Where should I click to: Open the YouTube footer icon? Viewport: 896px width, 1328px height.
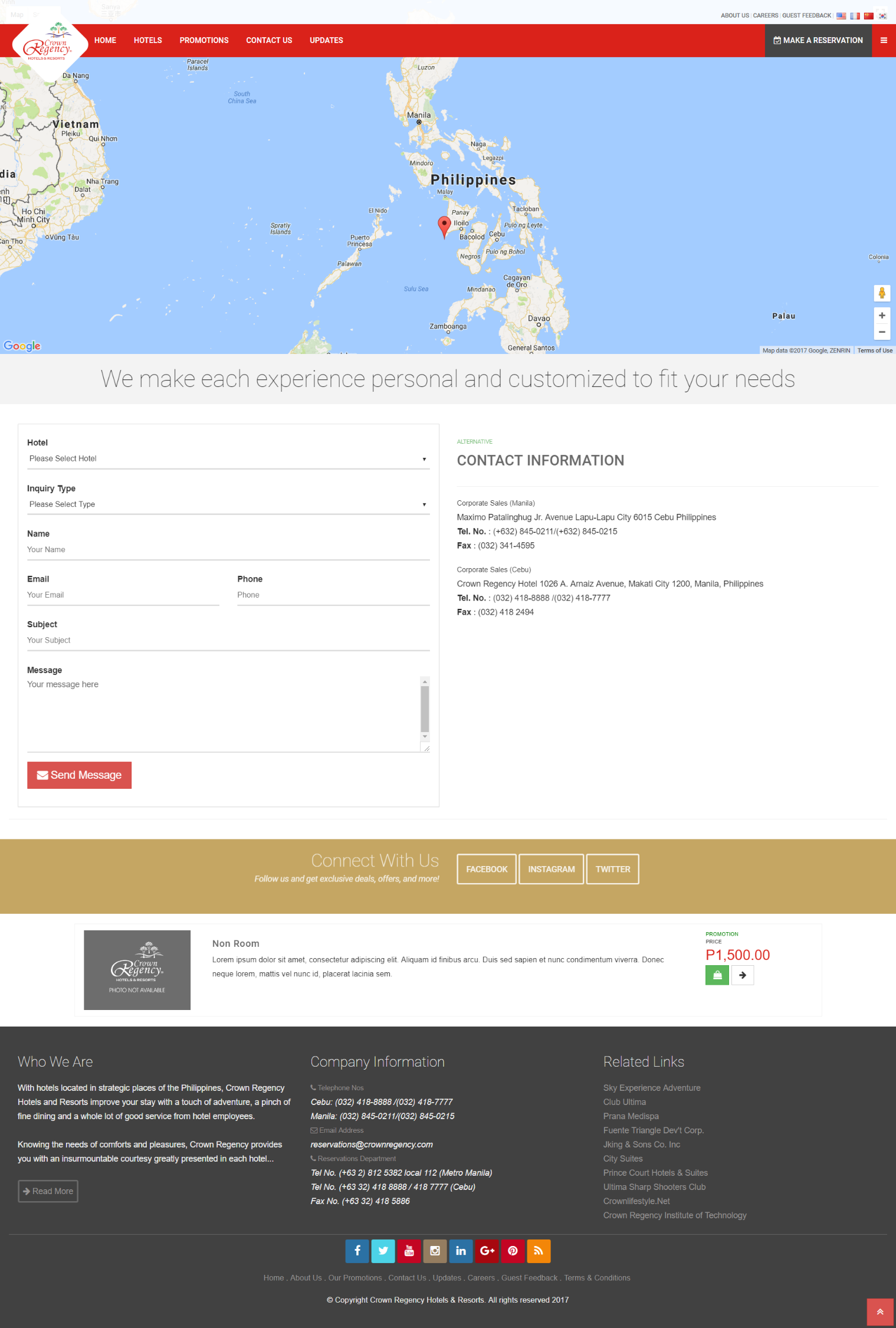(409, 1251)
